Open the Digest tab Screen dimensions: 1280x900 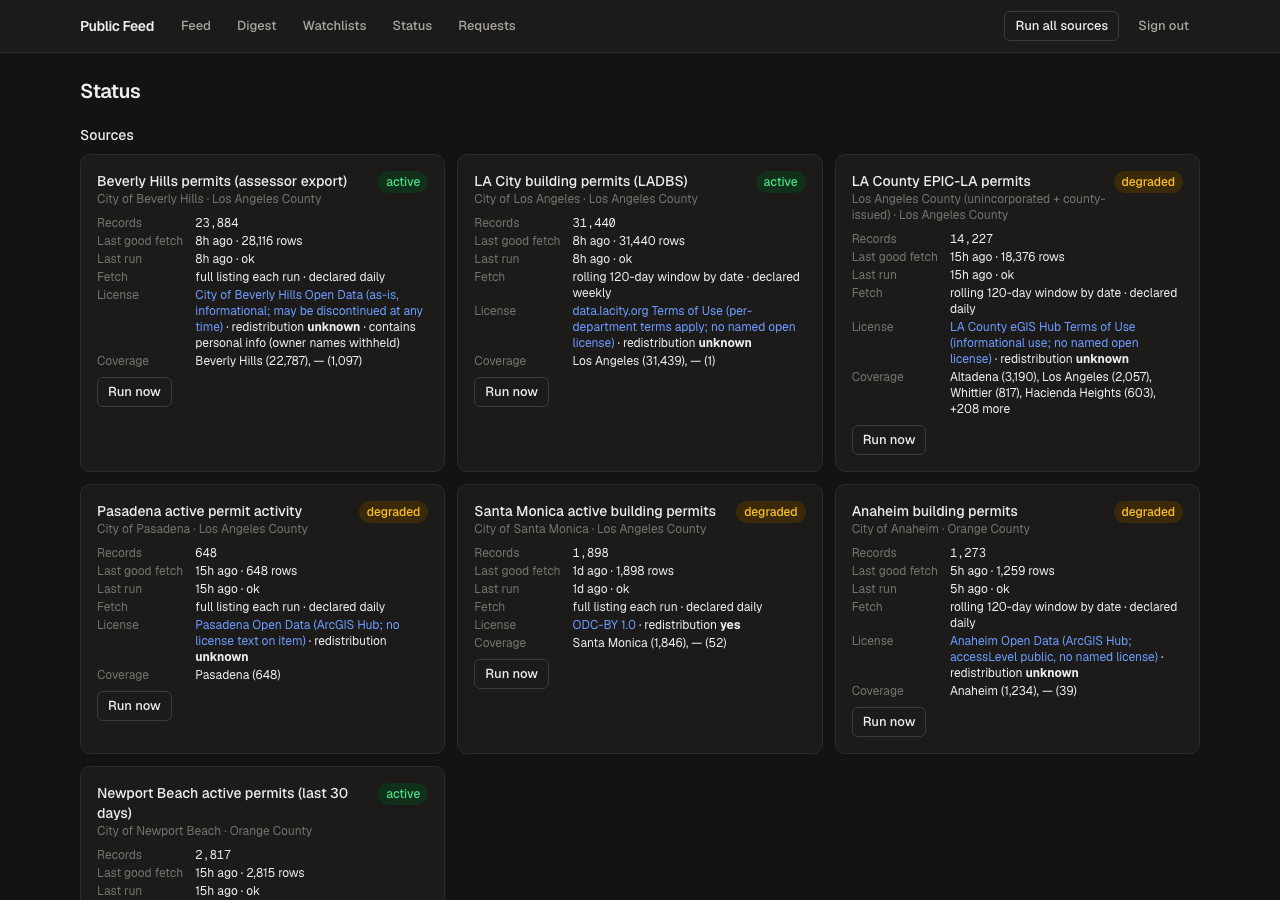coord(257,26)
